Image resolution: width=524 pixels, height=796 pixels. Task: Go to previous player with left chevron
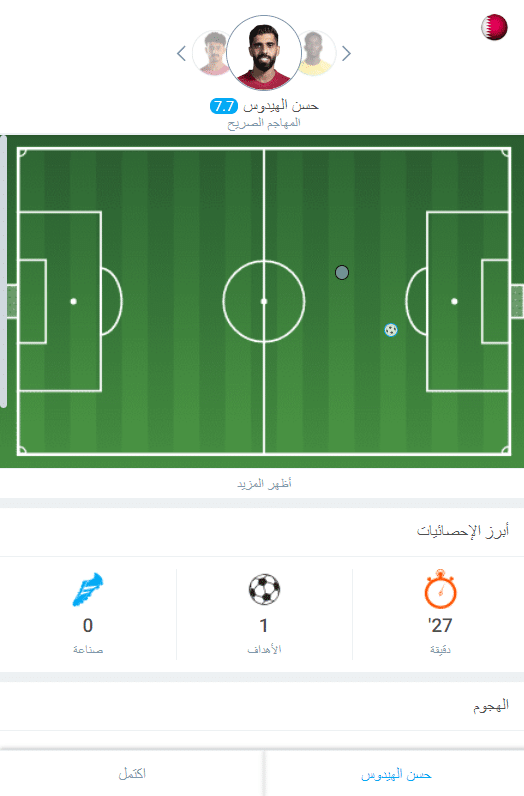[x=181, y=53]
